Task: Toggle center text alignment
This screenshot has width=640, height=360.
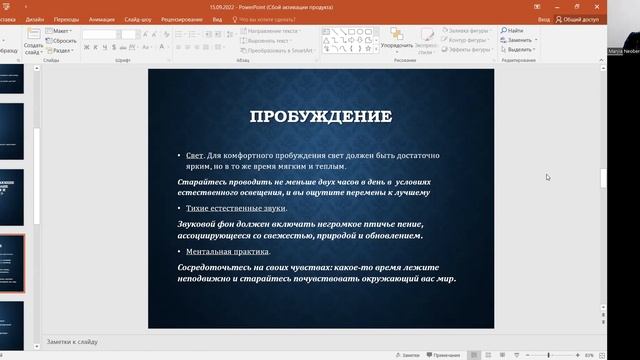Action: click(188, 48)
